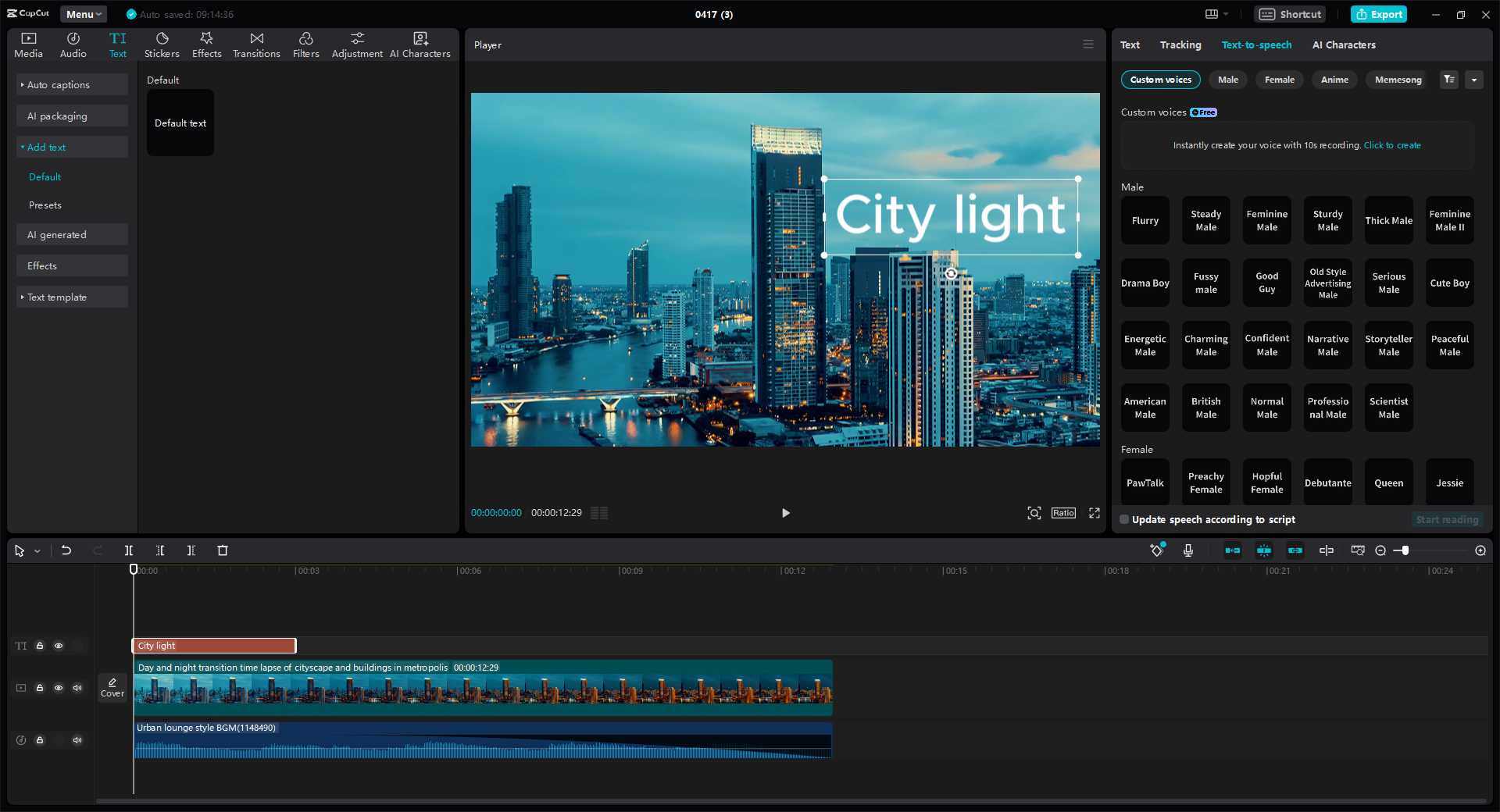Open the Transitions panel
The width and height of the screenshot is (1500, 812).
click(x=256, y=45)
